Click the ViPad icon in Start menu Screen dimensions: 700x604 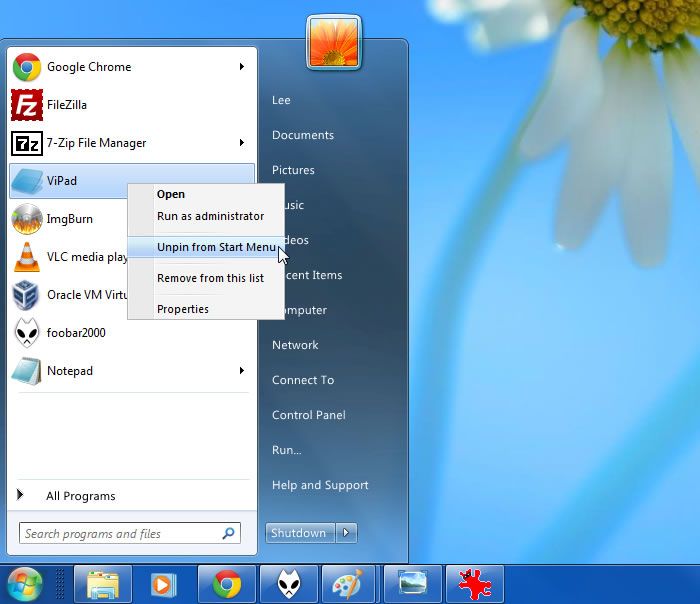27,181
